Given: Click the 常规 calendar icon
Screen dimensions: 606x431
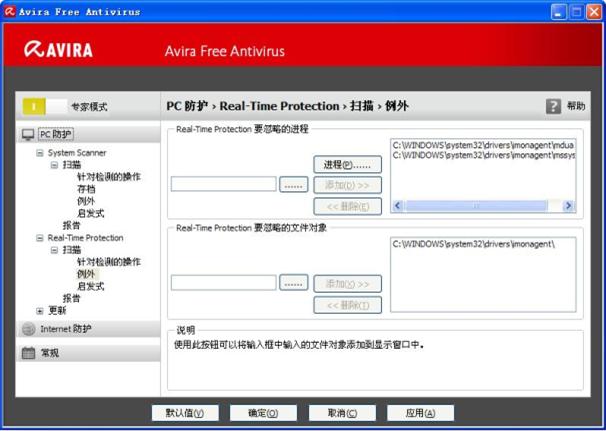Looking at the screenshot, I should coord(28,353).
